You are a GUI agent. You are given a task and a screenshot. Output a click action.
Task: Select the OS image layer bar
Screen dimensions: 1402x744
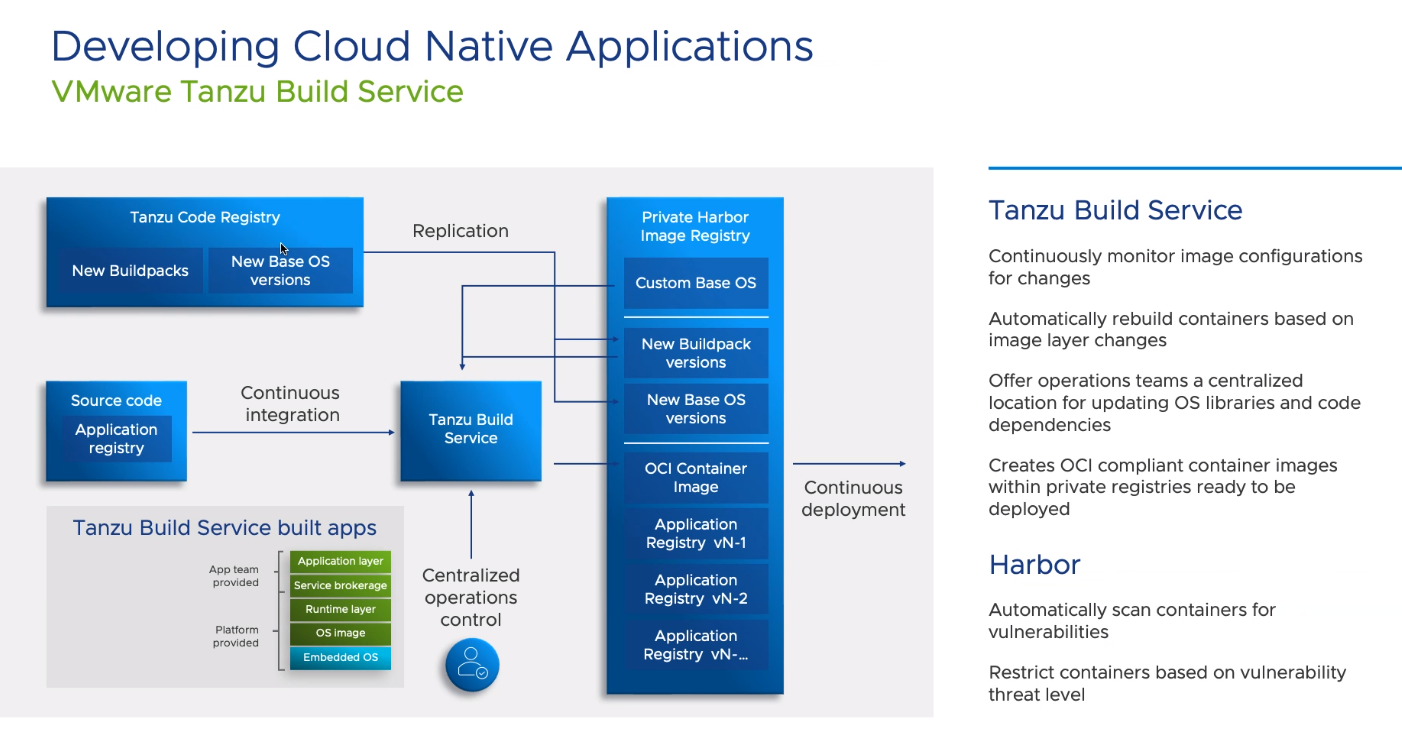coord(340,633)
